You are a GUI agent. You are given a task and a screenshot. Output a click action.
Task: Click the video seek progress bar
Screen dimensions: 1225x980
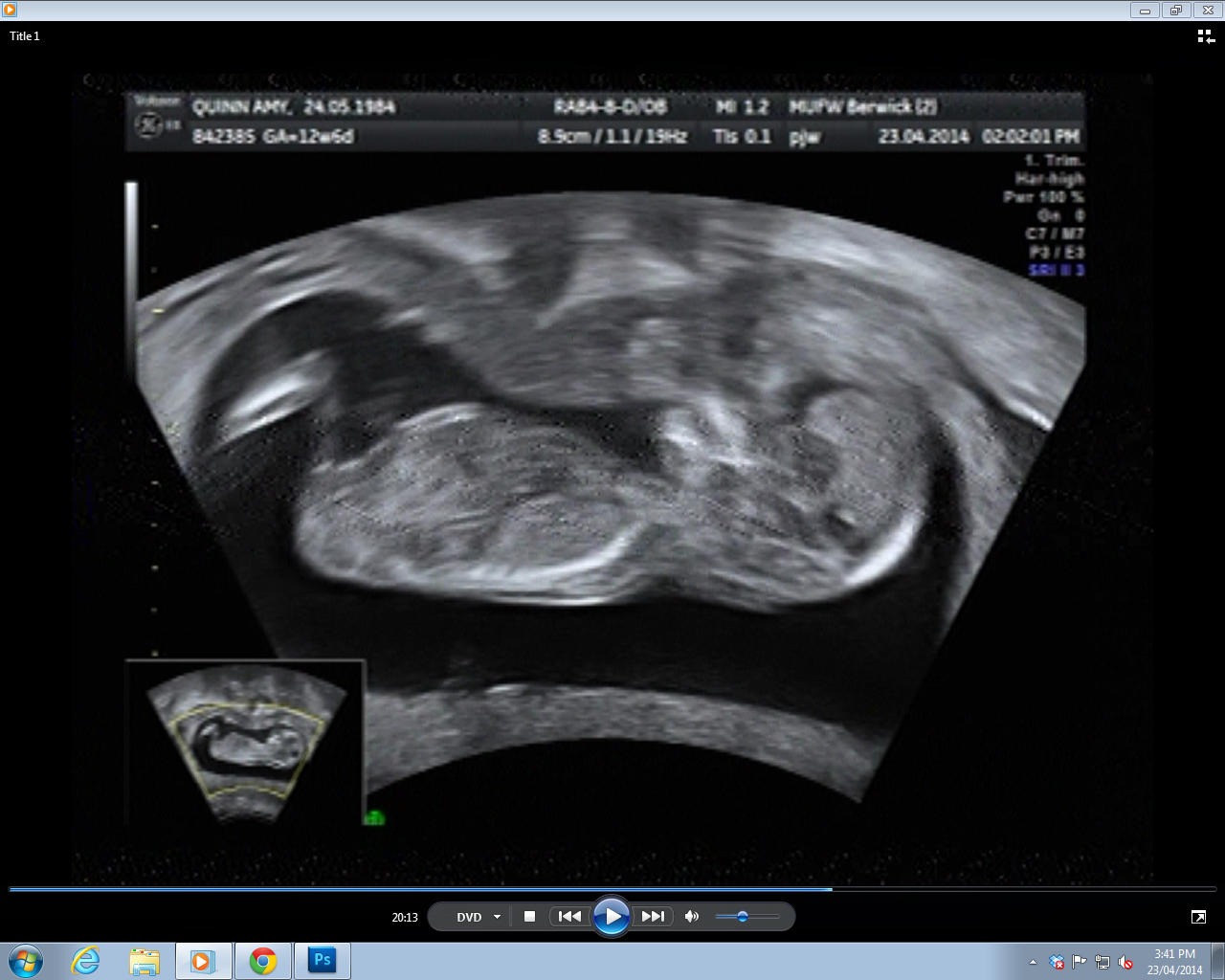(x=612, y=889)
